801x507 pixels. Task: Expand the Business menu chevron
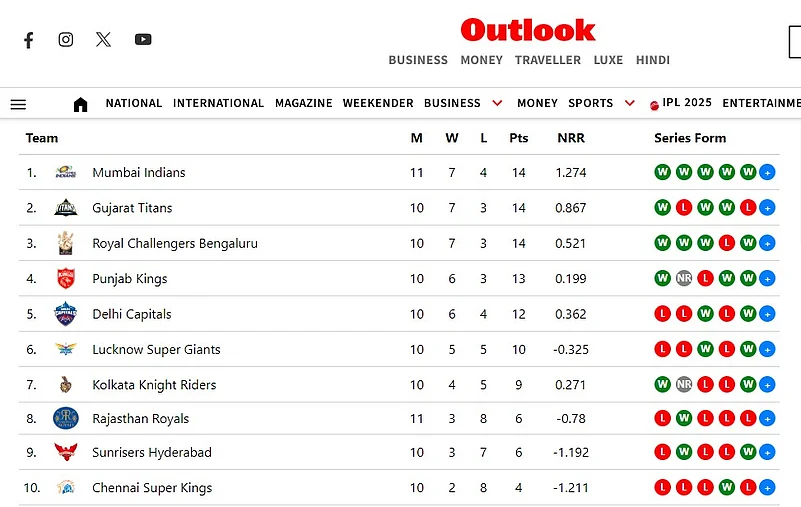click(x=497, y=103)
